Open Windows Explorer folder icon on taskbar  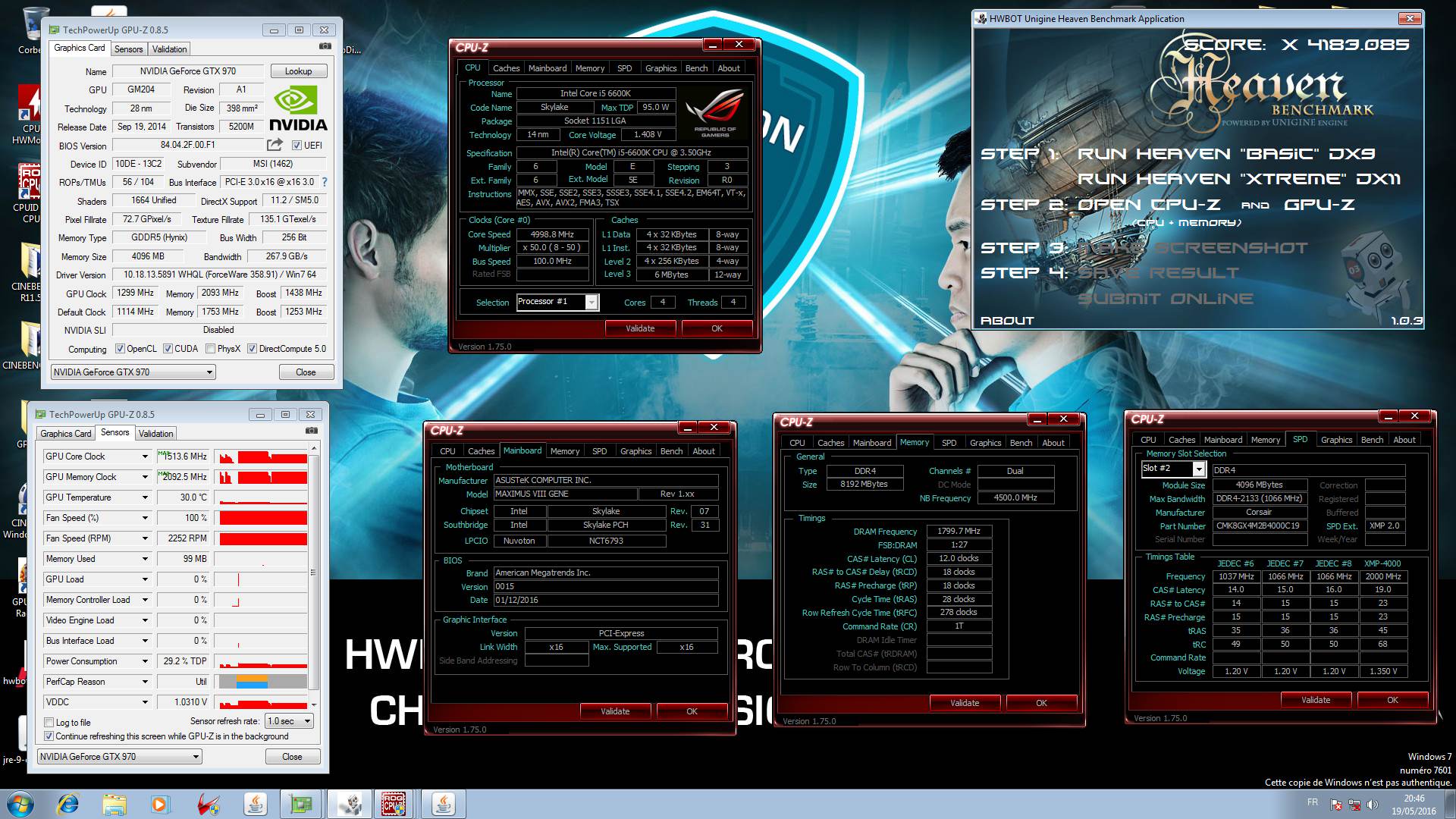[114, 804]
